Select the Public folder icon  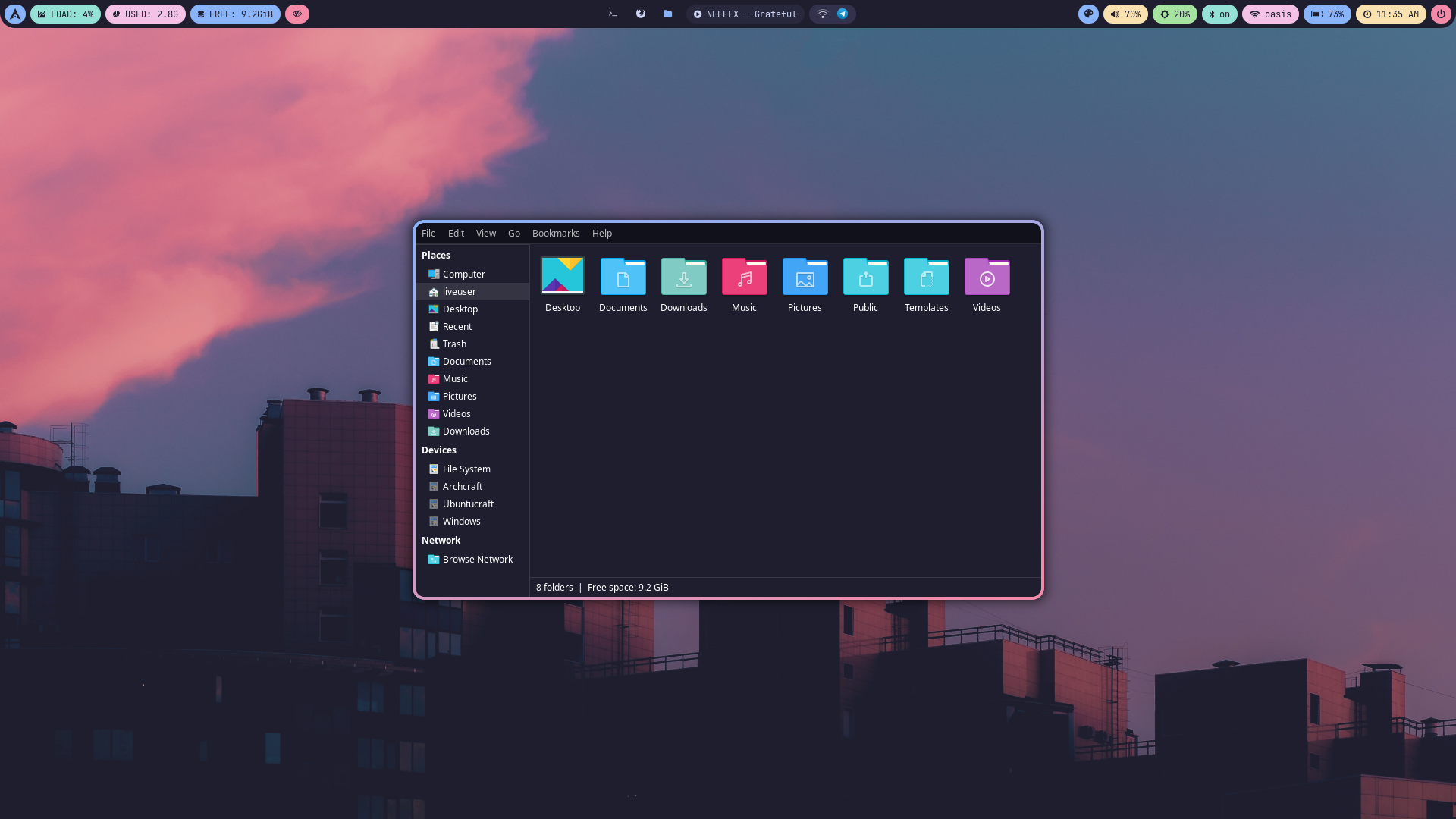pos(865,278)
